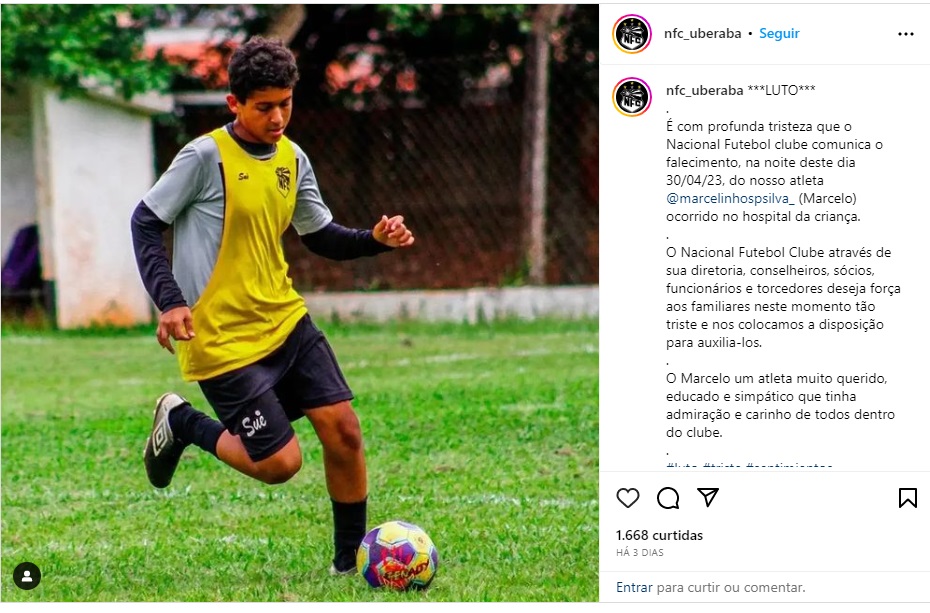The image size is (930, 613).
Task: Share post via paper plane icon
Action: pyautogui.click(x=708, y=497)
